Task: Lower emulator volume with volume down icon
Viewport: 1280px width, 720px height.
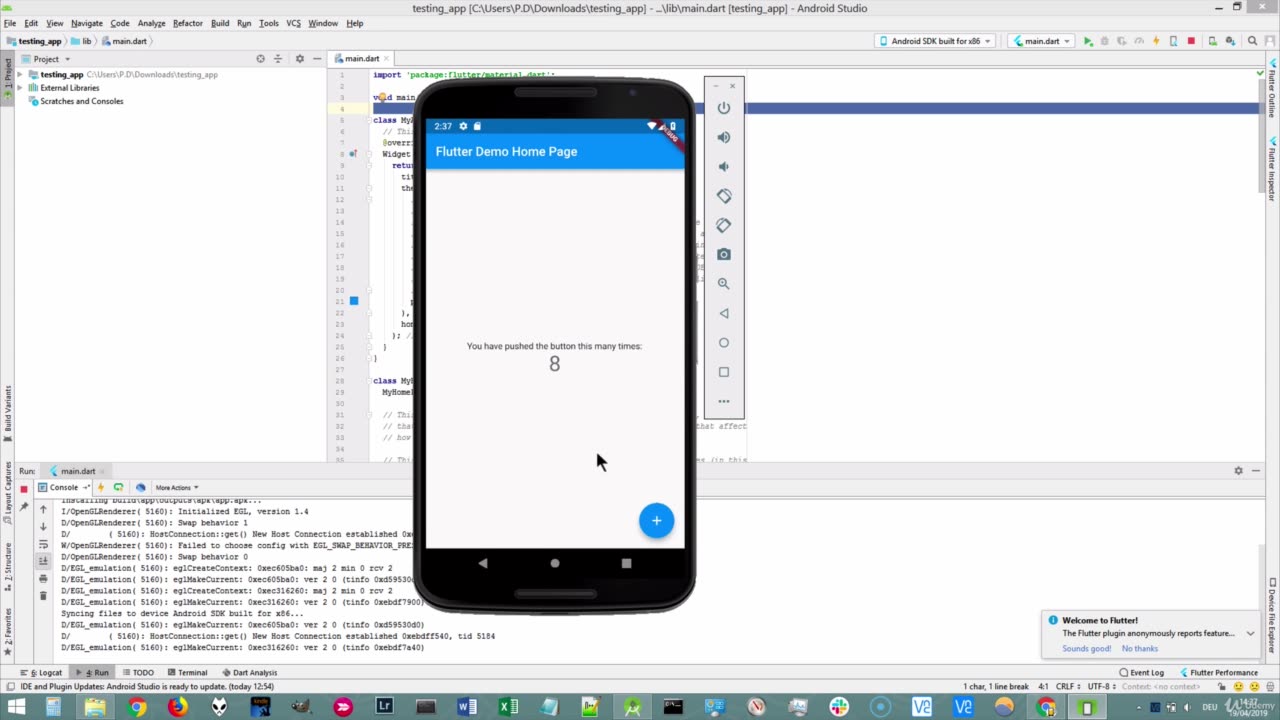Action: [724, 166]
